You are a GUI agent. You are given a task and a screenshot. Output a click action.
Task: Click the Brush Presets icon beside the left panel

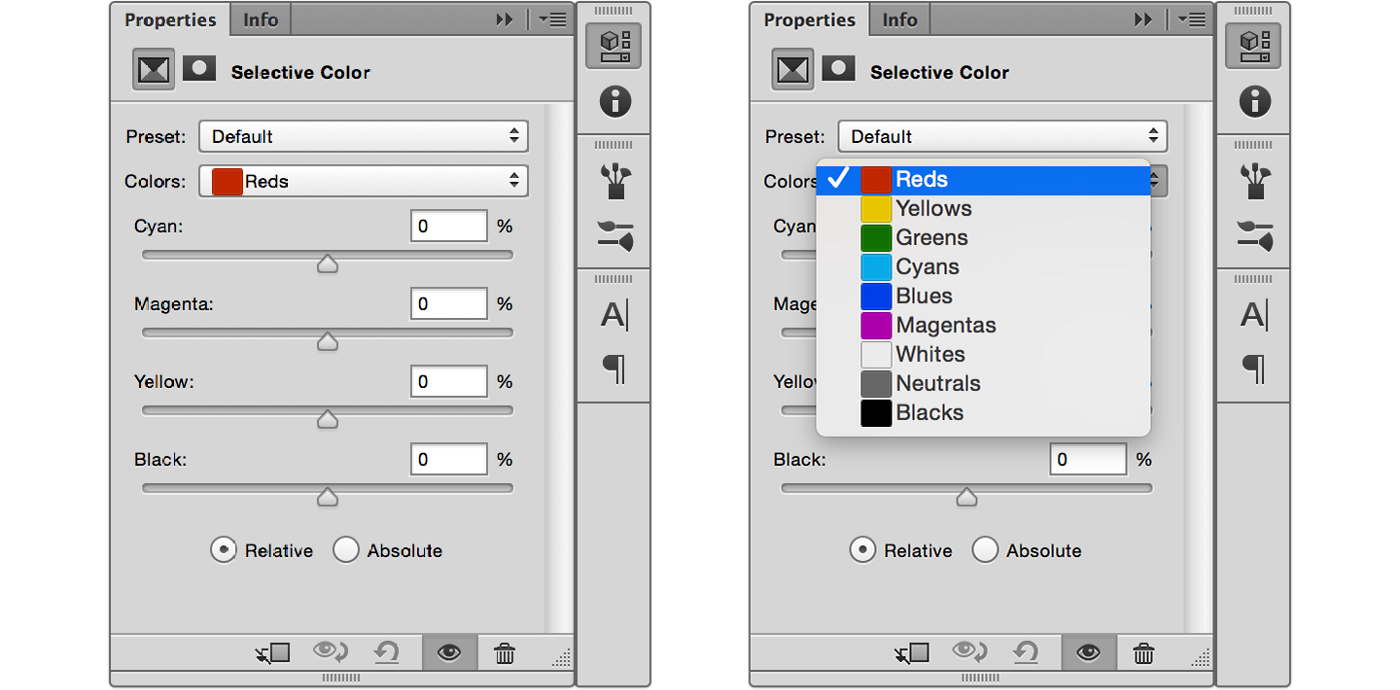(x=614, y=236)
